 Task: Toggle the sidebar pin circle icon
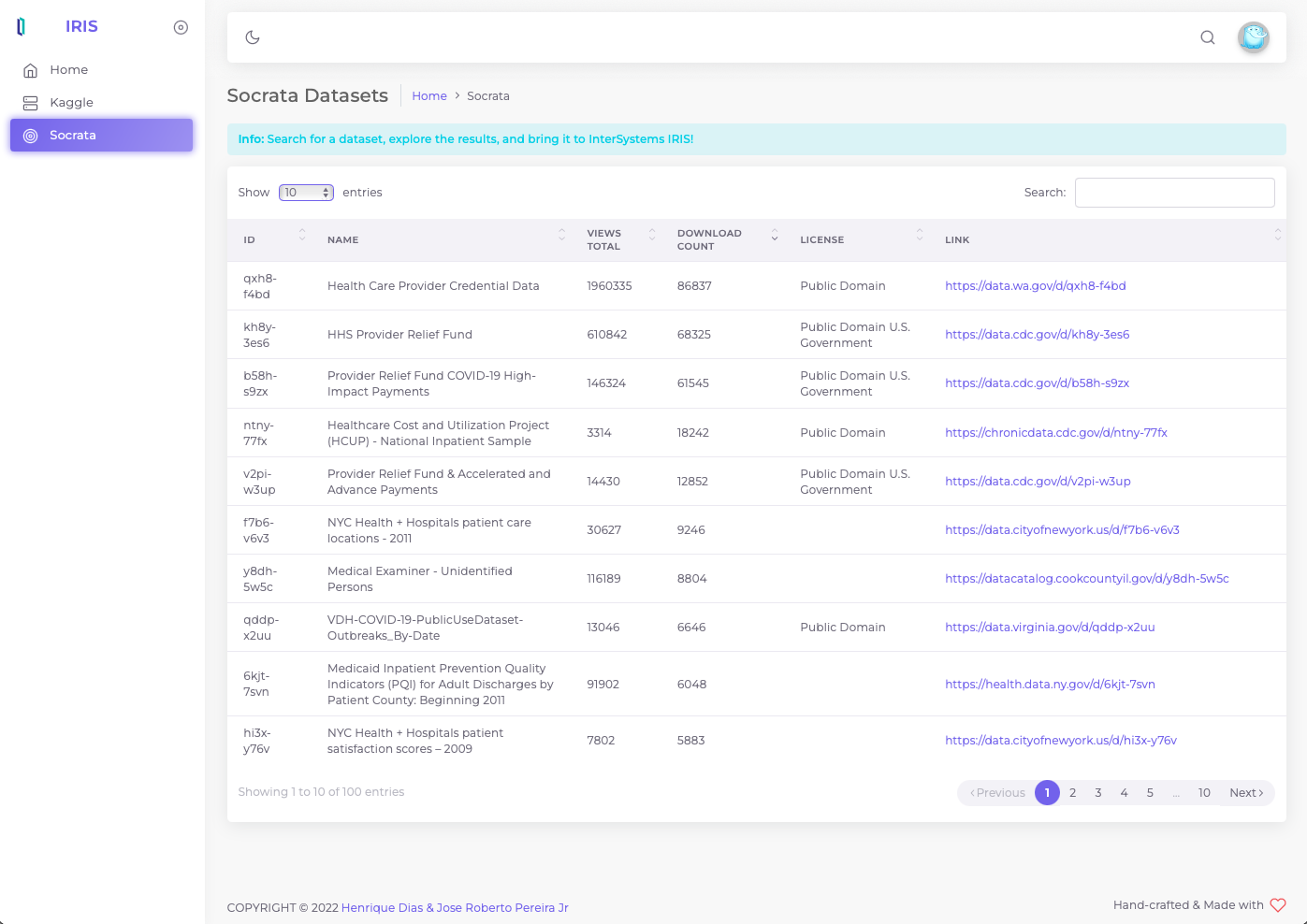point(182,27)
